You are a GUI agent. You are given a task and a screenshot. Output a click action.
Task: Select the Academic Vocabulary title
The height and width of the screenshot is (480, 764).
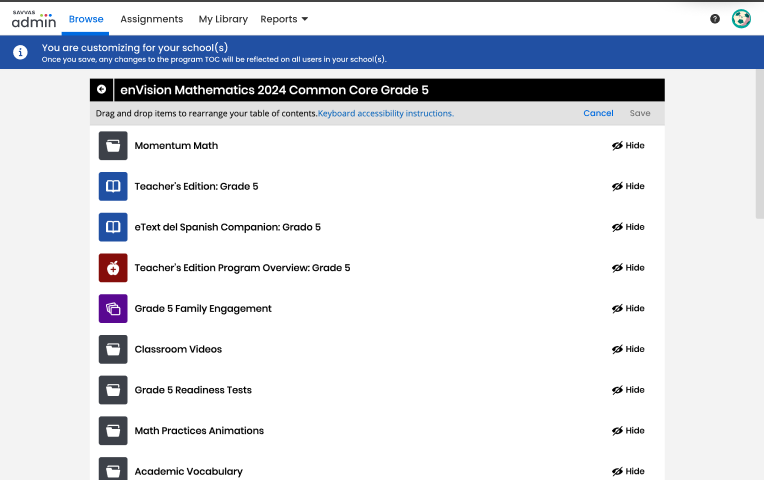pyautogui.click(x=188, y=471)
